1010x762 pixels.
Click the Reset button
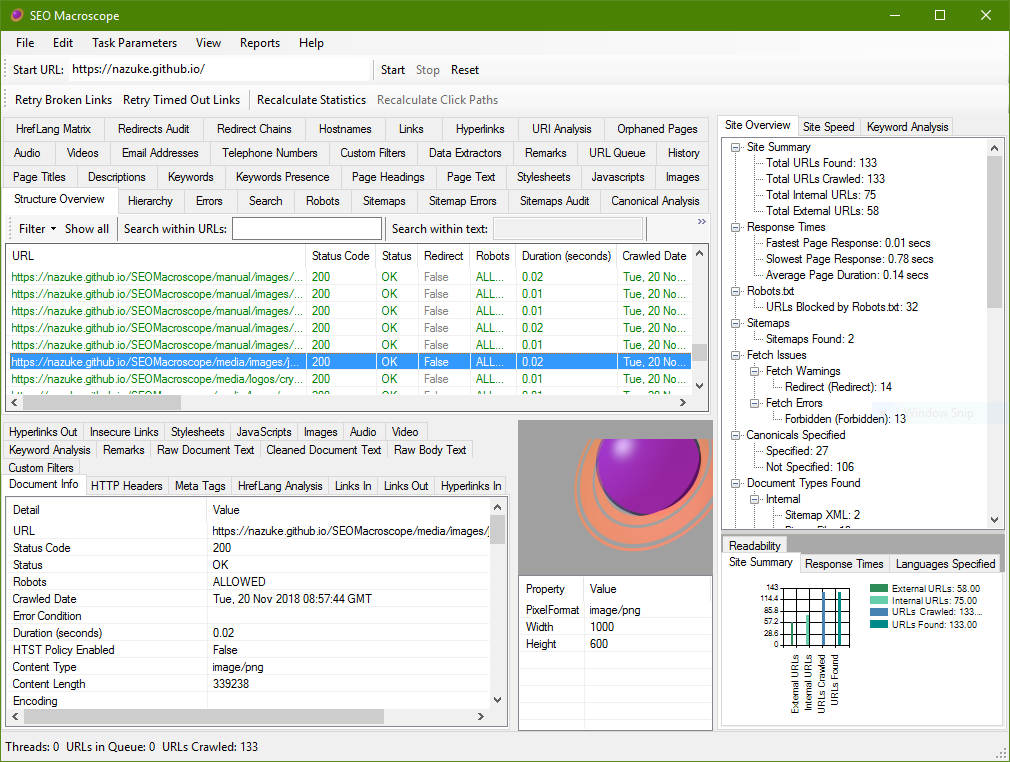[464, 70]
